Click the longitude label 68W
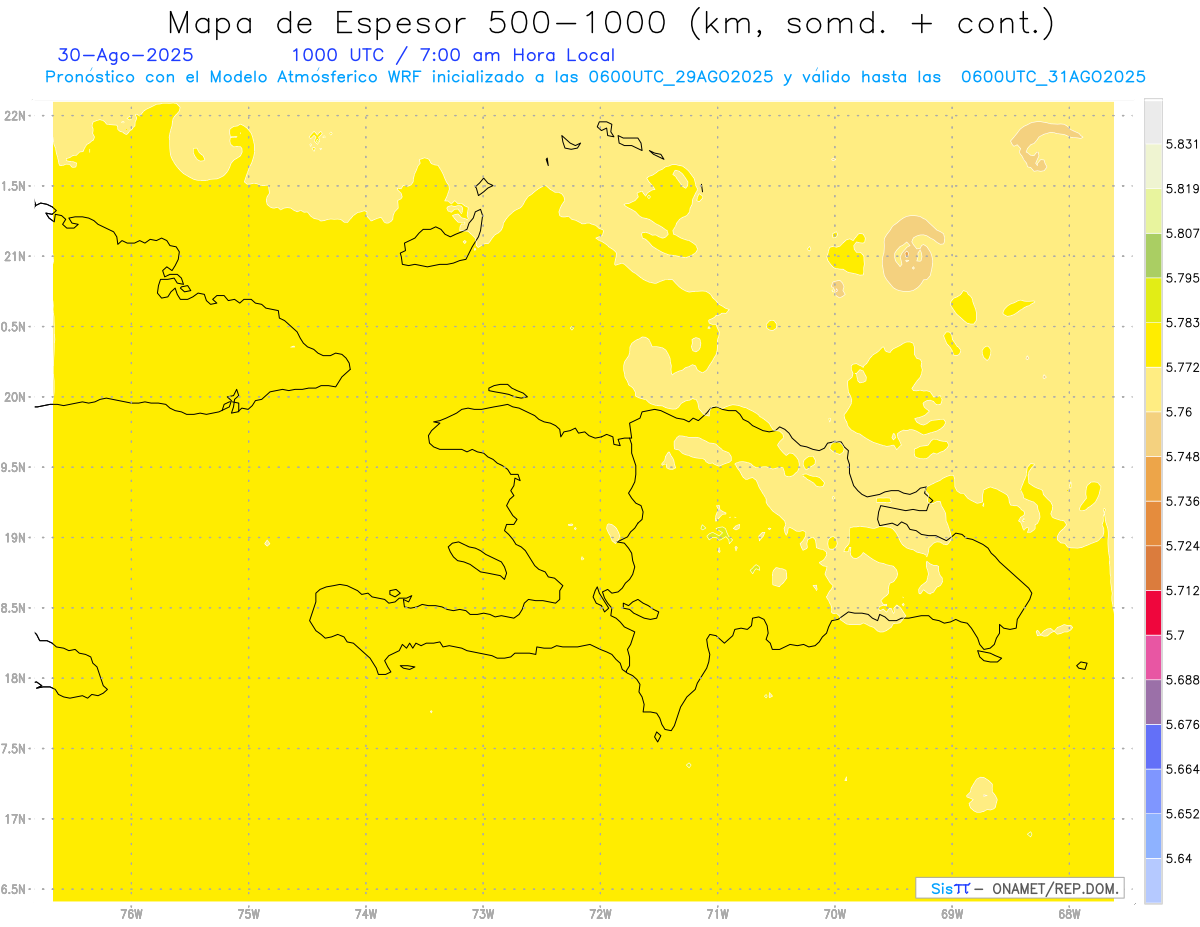1200x927 pixels. 1069,913
